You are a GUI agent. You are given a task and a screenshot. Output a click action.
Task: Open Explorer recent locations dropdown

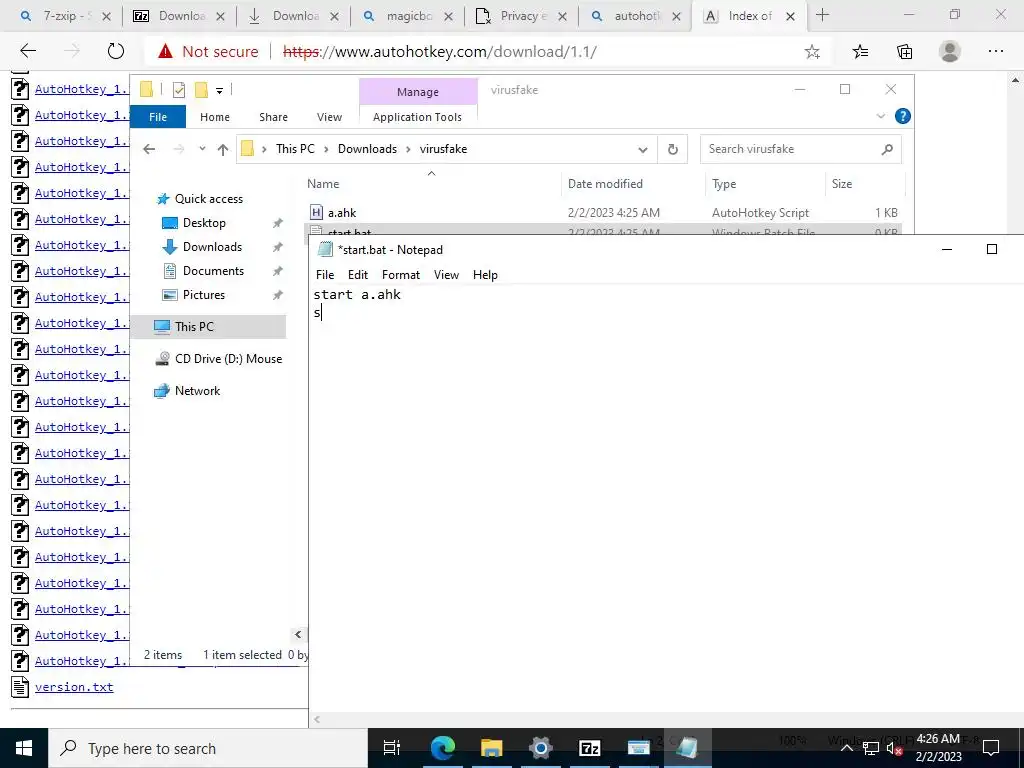(202, 149)
